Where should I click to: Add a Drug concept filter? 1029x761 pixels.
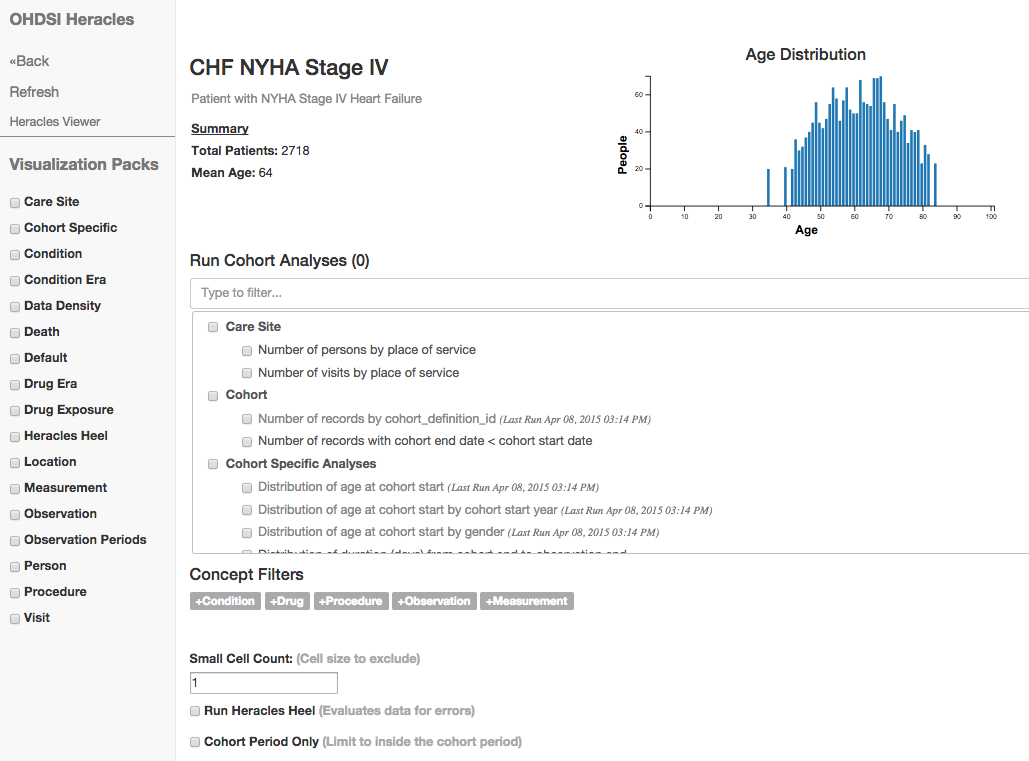coord(287,601)
